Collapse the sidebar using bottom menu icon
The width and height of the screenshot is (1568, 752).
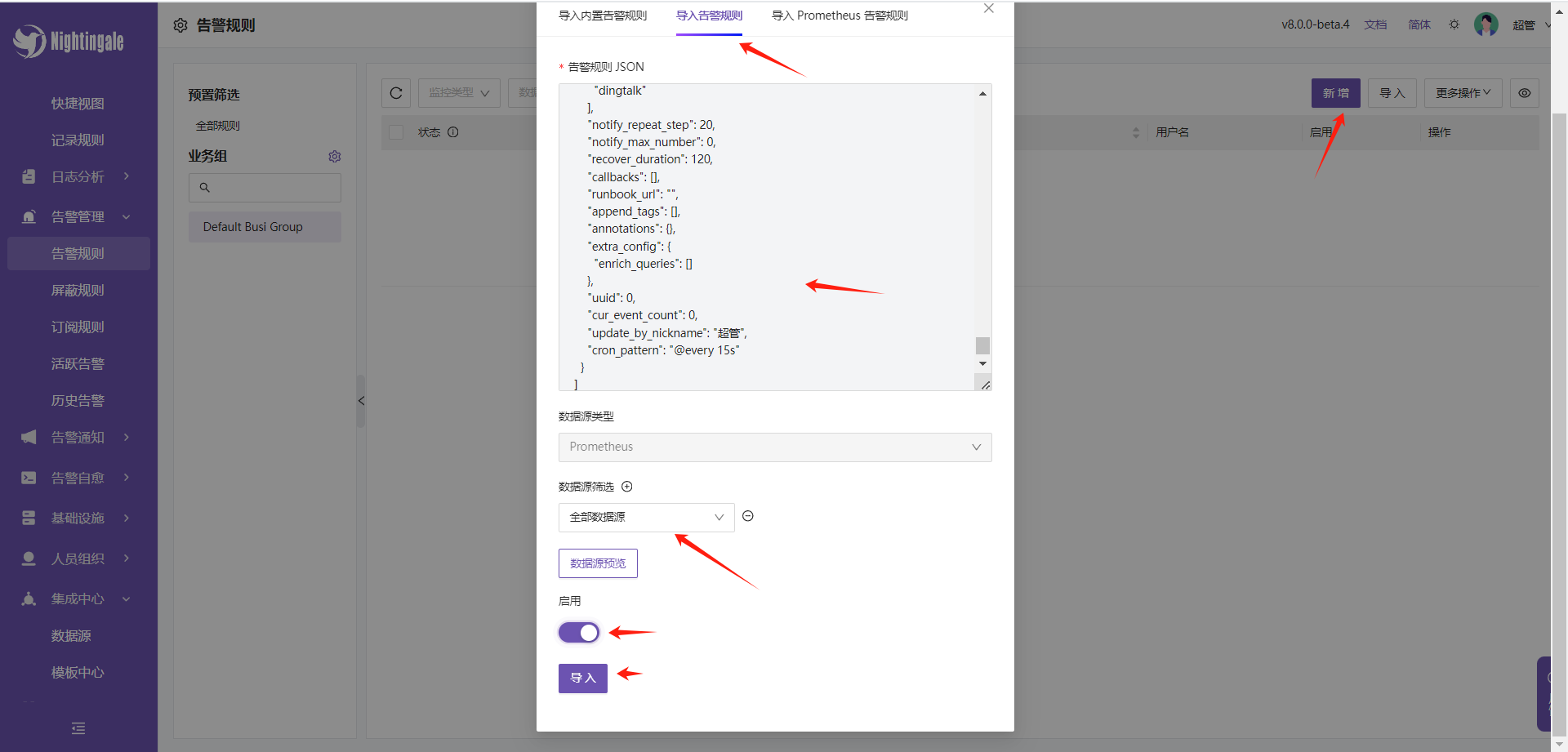78,728
